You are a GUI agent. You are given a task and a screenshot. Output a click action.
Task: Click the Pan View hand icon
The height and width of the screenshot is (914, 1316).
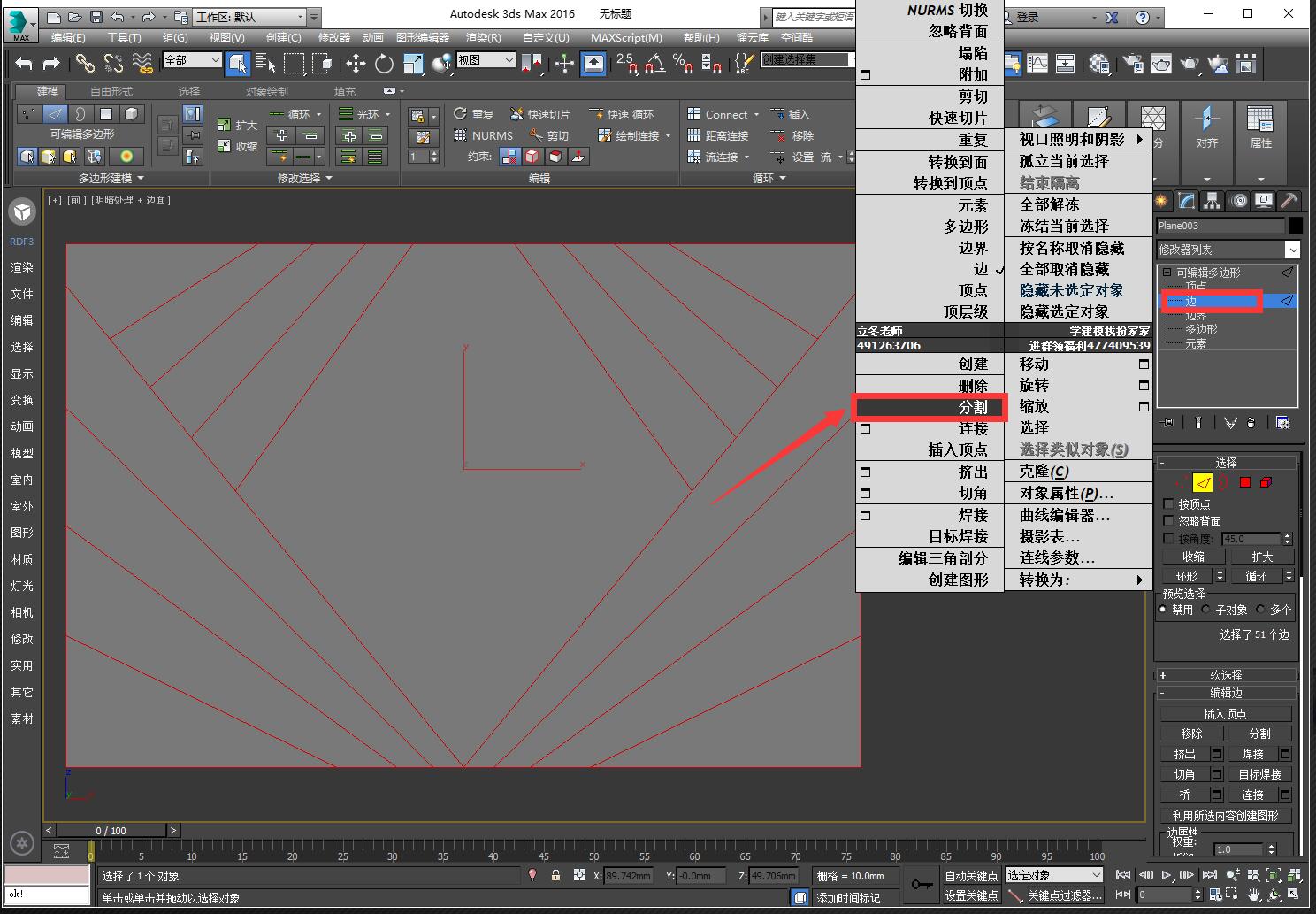1255,895
